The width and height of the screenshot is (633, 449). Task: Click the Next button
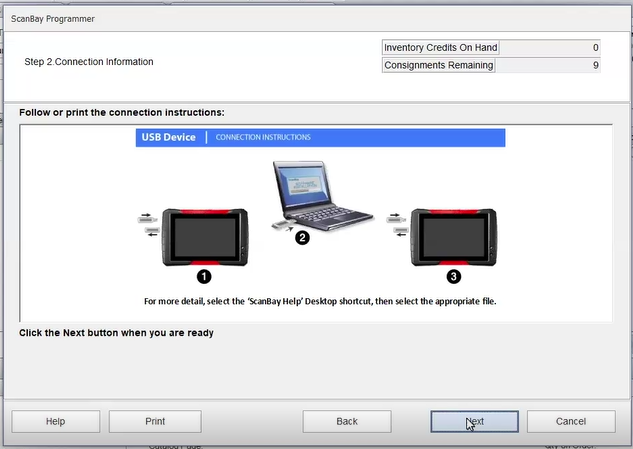475,421
